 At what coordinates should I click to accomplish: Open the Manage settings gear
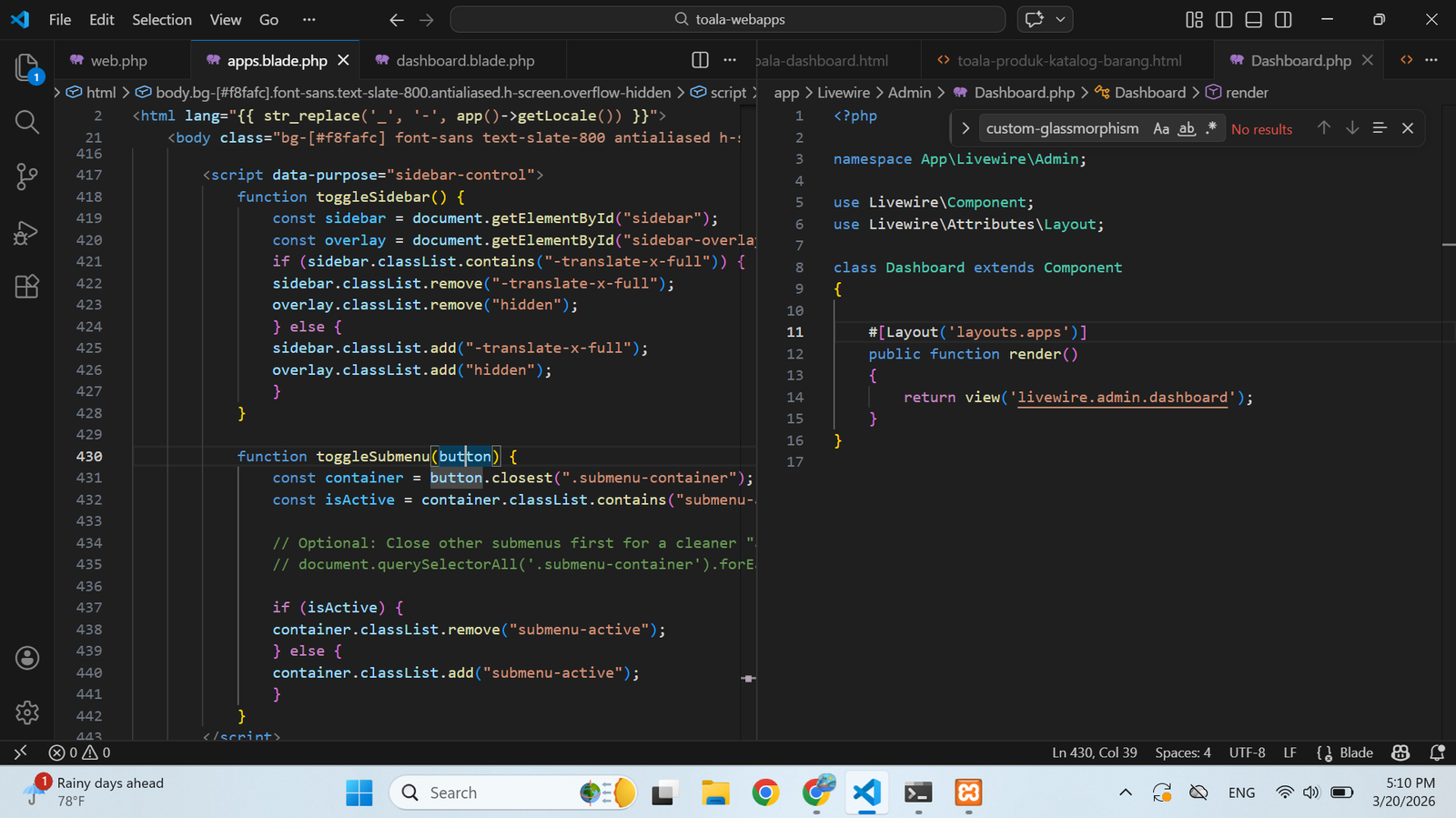(x=26, y=712)
